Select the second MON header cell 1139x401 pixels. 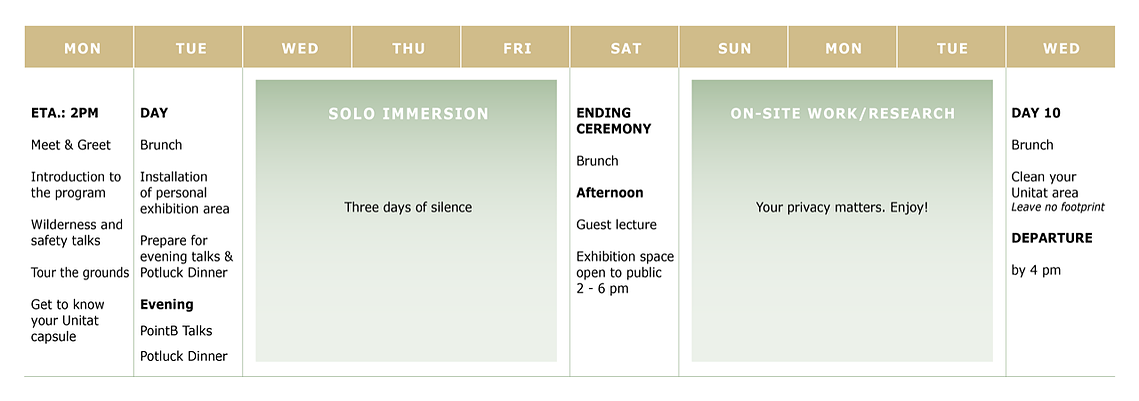pos(843,47)
